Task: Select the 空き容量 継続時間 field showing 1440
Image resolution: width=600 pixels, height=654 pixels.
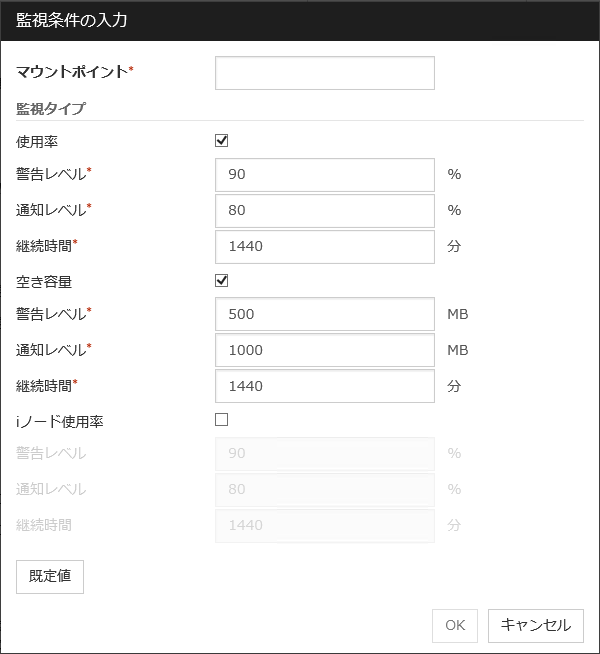Action: [x=324, y=386]
